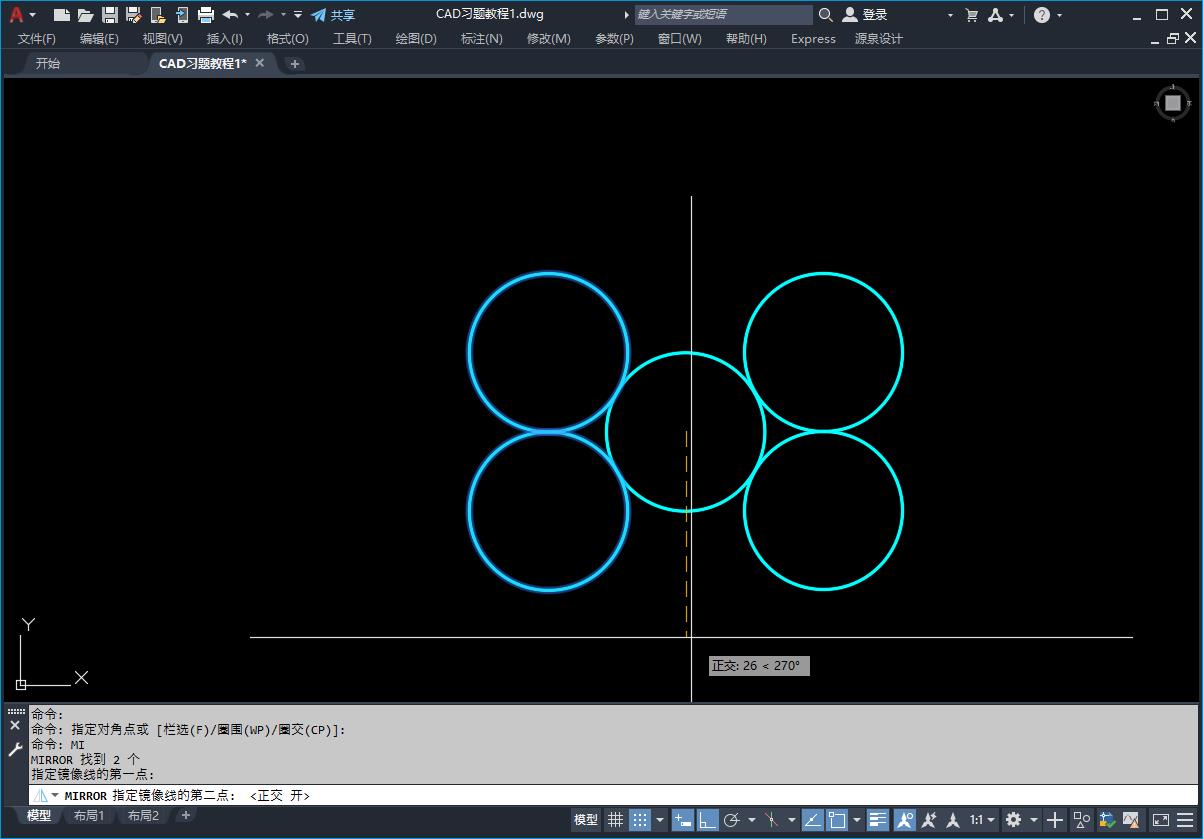Toggle lineweight display in status bar

[x=878, y=820]
